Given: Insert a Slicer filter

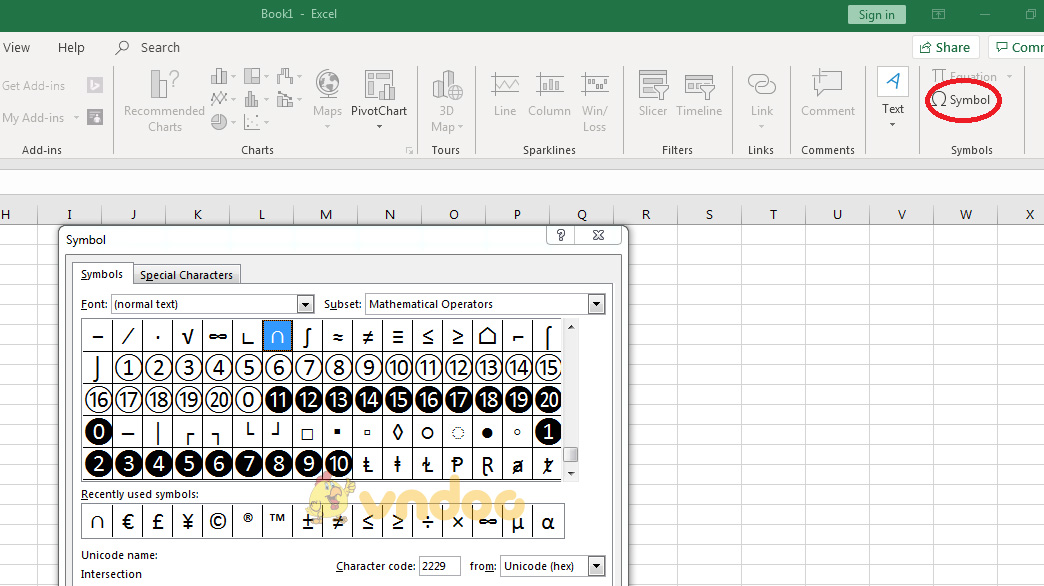Looking at the screenshot, I should [652, 97].
